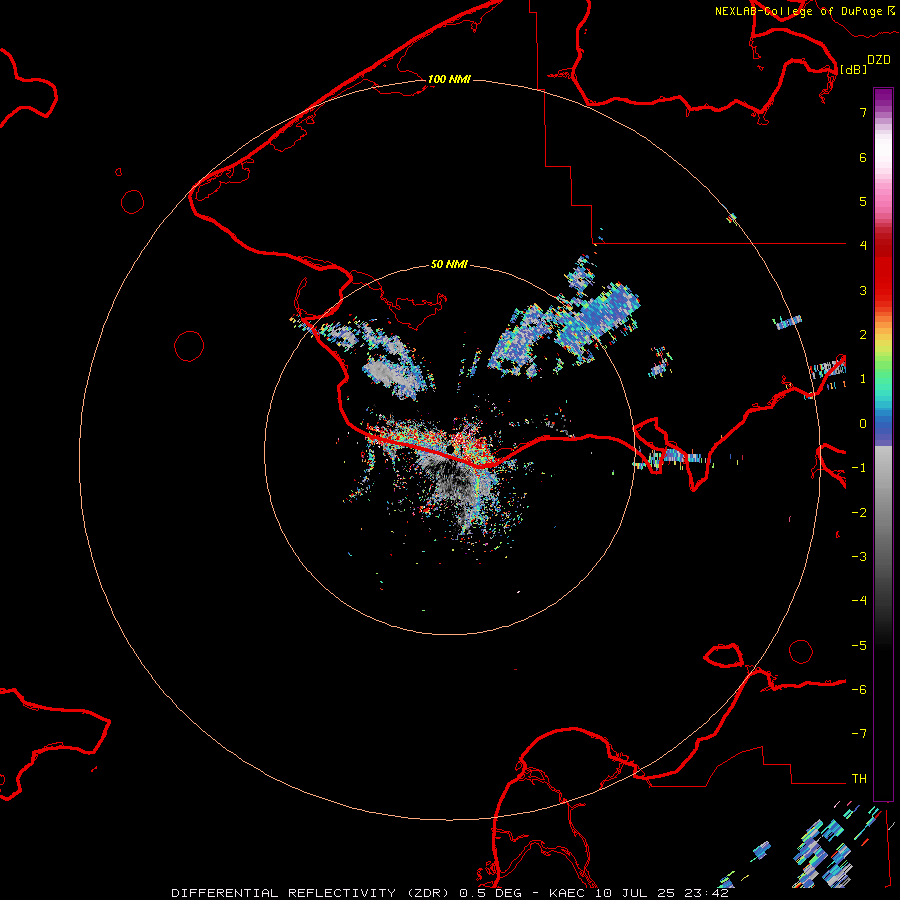
Task: Click the 6 value on the colorbar scale
Action: tap(863, 157)
